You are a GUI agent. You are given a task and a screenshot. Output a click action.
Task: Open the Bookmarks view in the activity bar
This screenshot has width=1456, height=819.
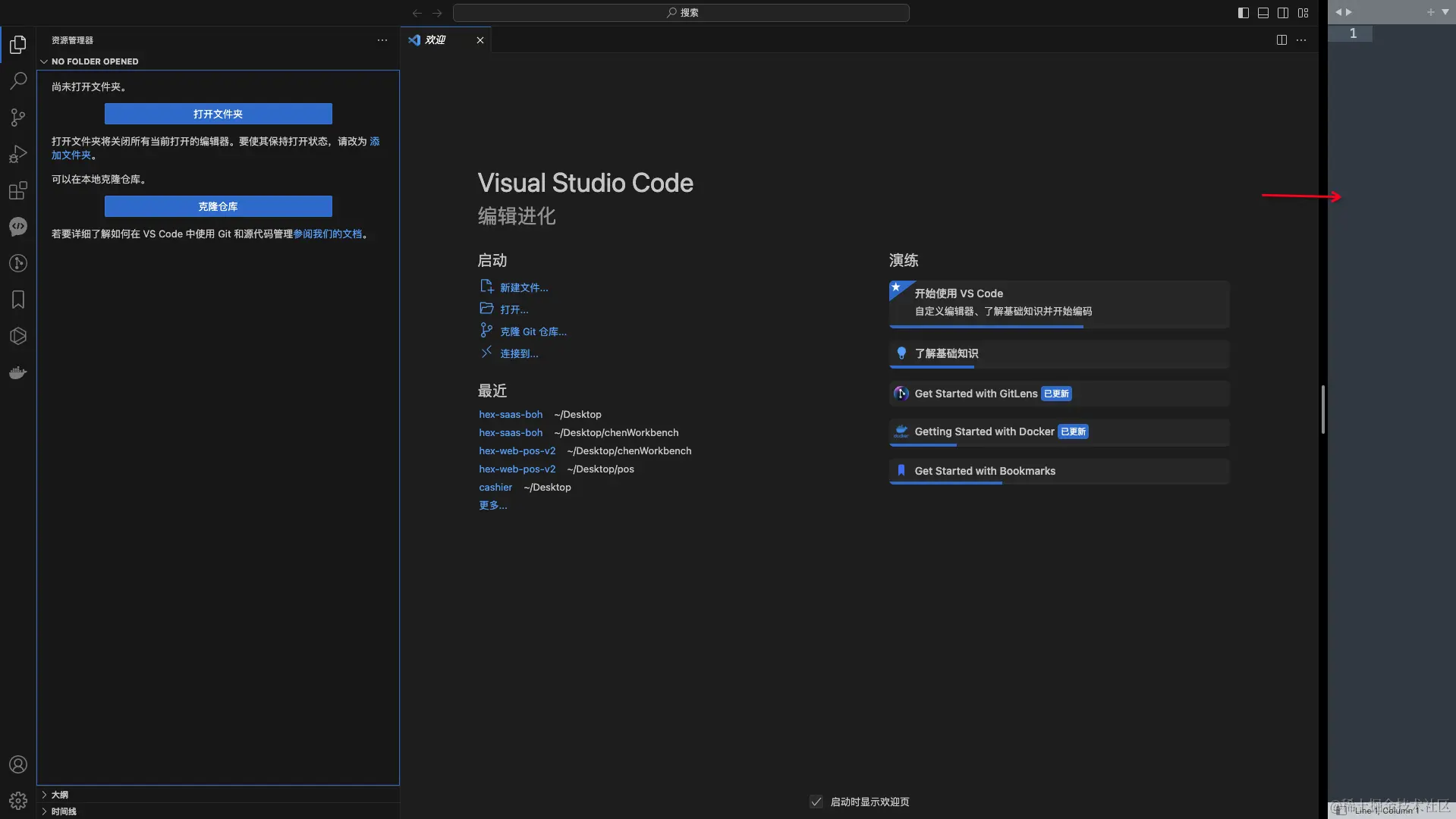pyautogui.click(x=18, y=300)
